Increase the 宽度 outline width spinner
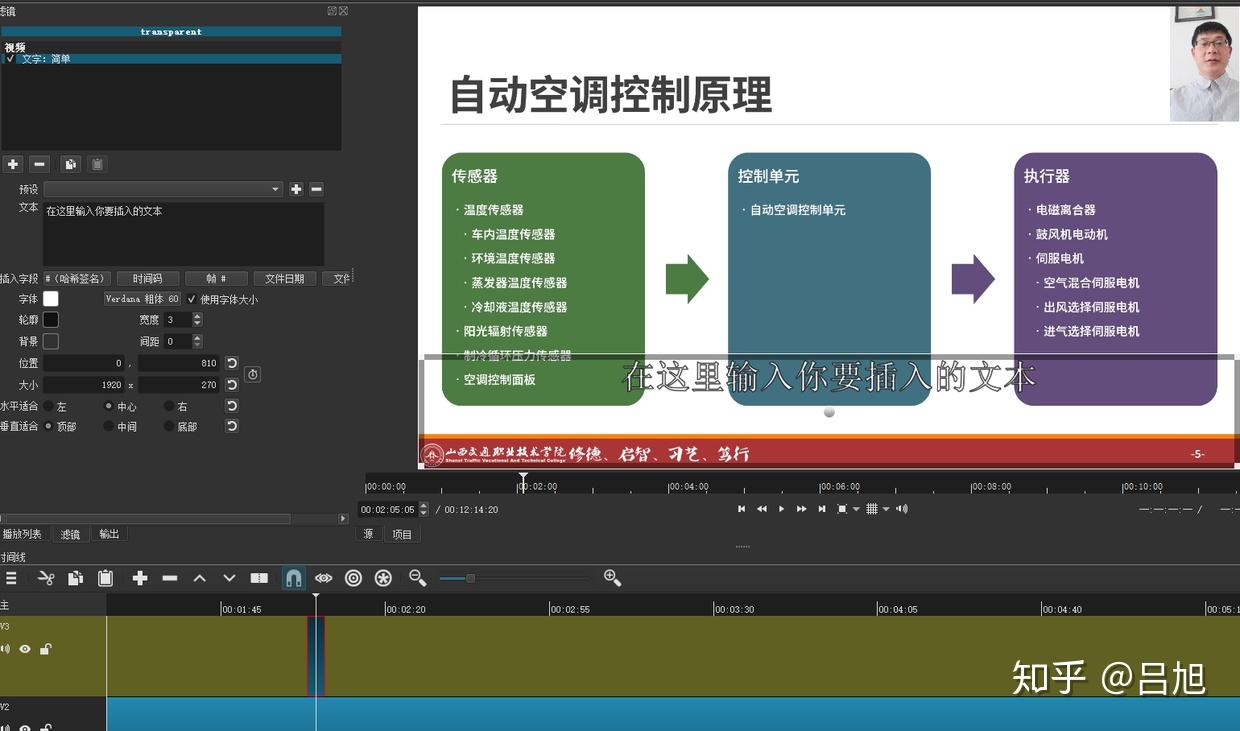Image resolution: width=1240 pixels, height=731 pixels. (x=197, y=316)
